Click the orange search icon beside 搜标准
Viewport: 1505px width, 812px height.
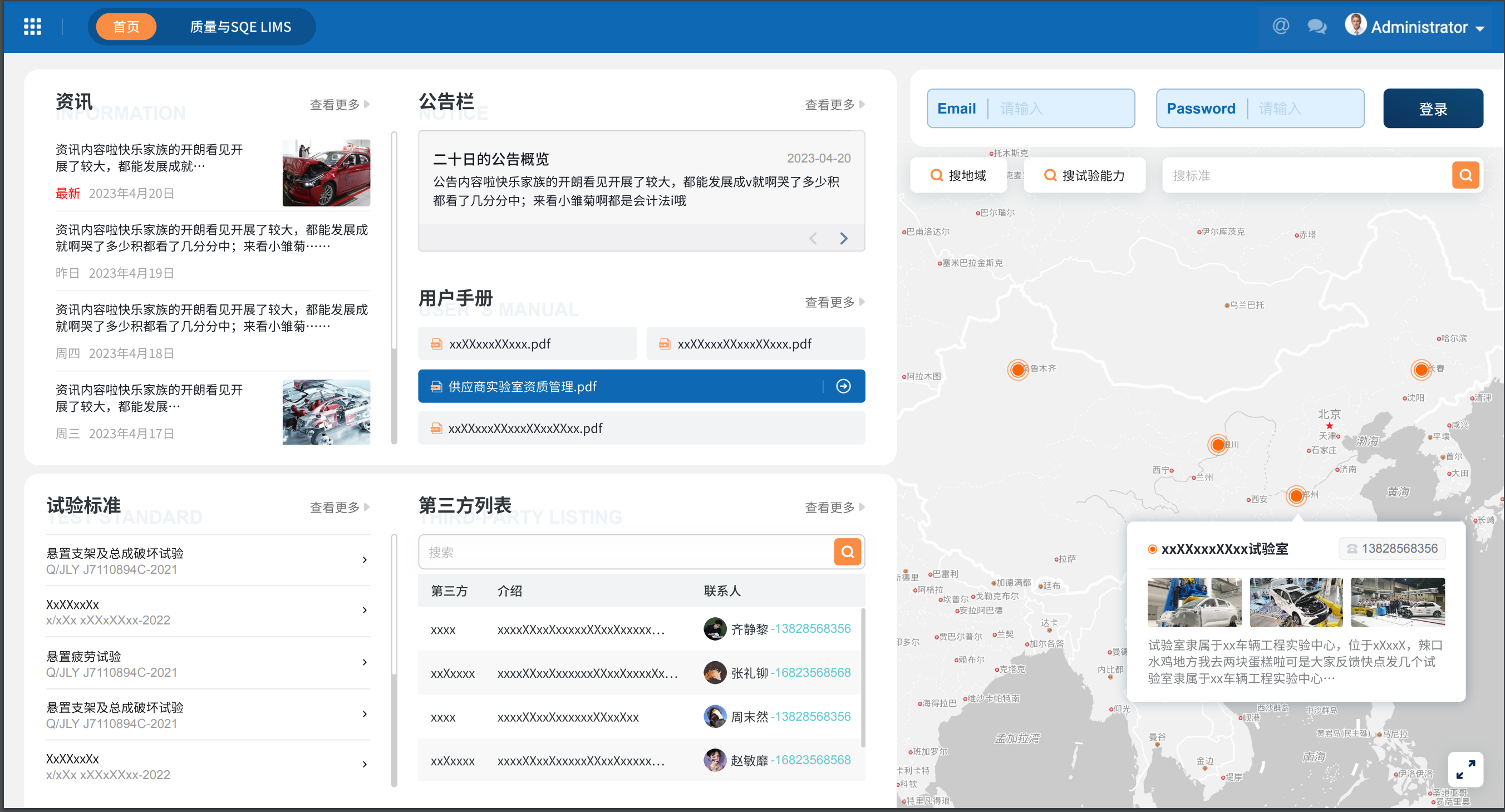pyautogui.click(x=1465, y=175)
